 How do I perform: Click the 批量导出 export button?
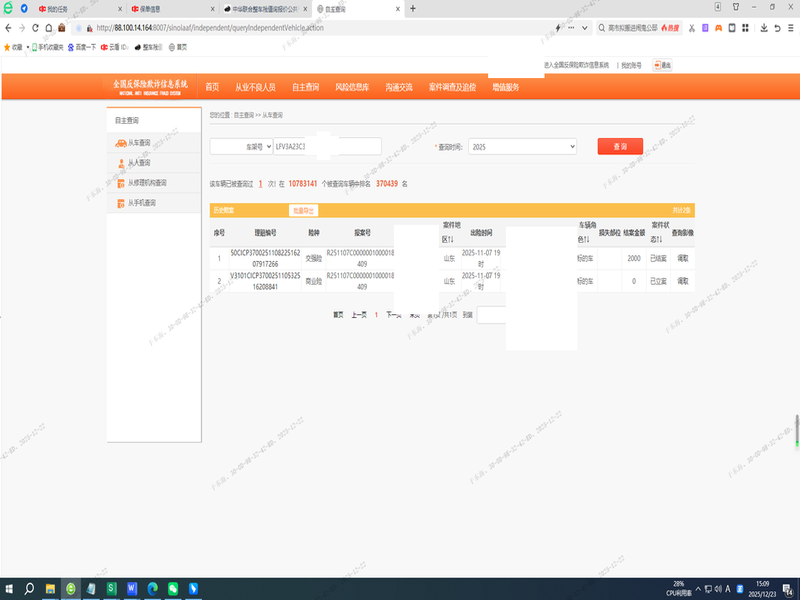click(302, 210)
